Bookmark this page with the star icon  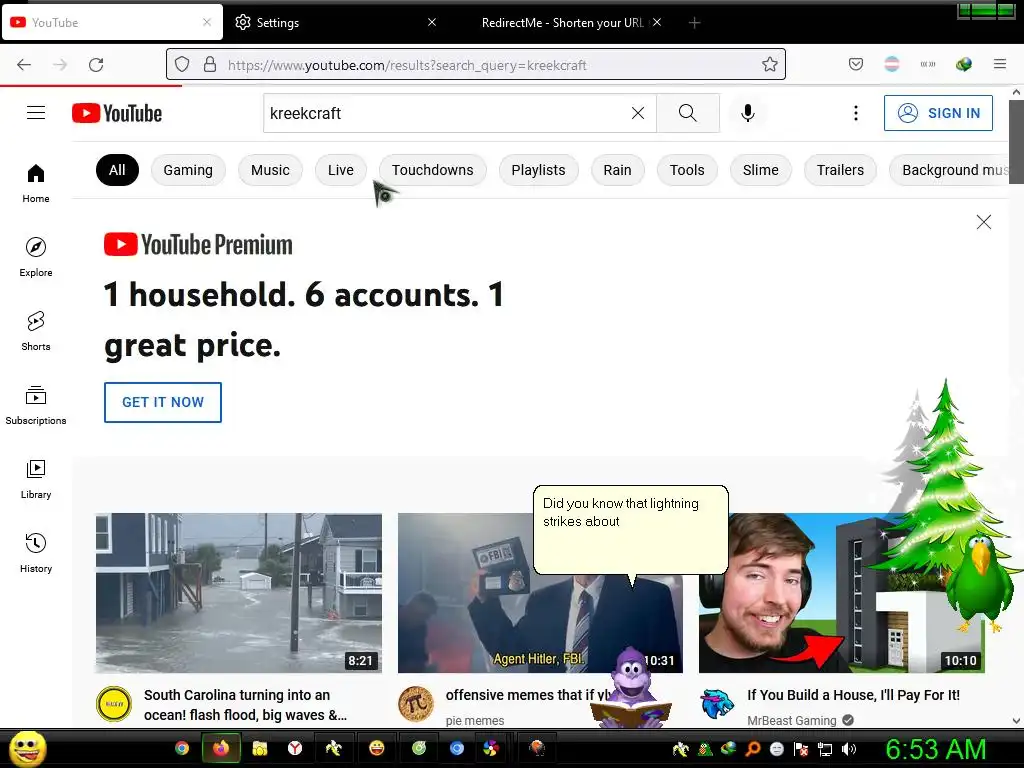[770, 65]
